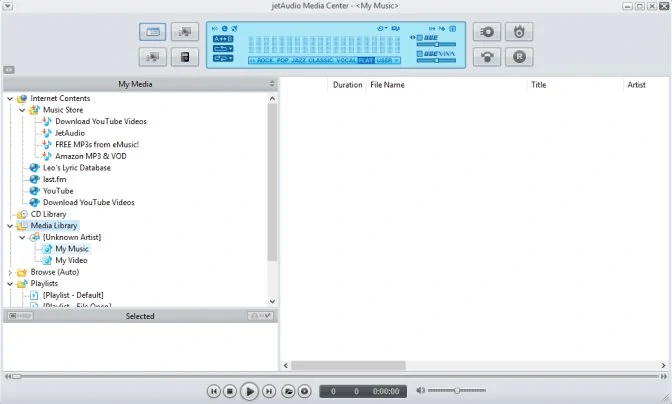Sort by the Duration column header
The width and height of the screenshot is (672, 404).
click(347, 85)
